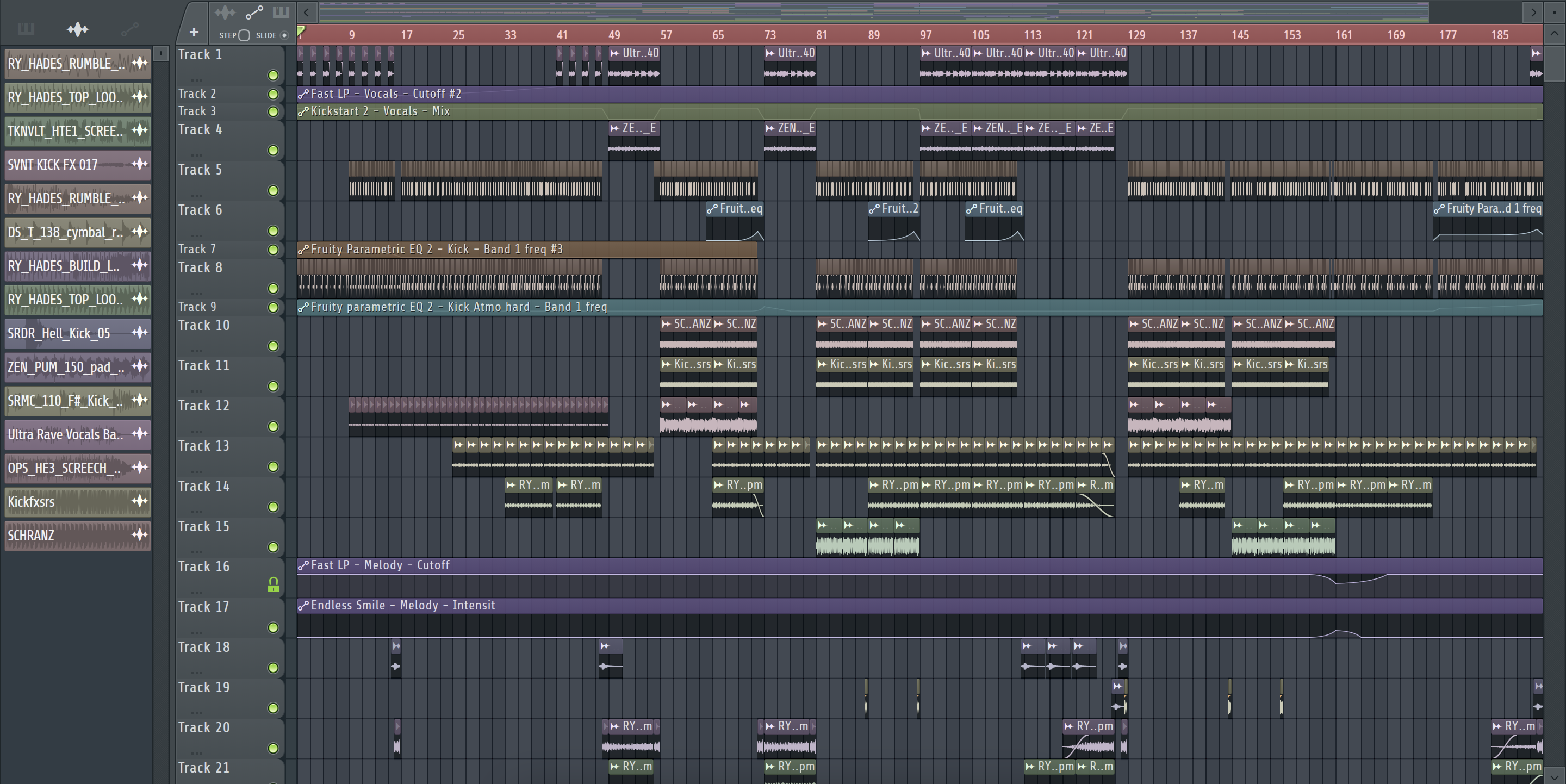This screenshot has height=784, width=1566.
Task: Show pattern clips filter in playlist header
Action: click(x=280, y=12)
